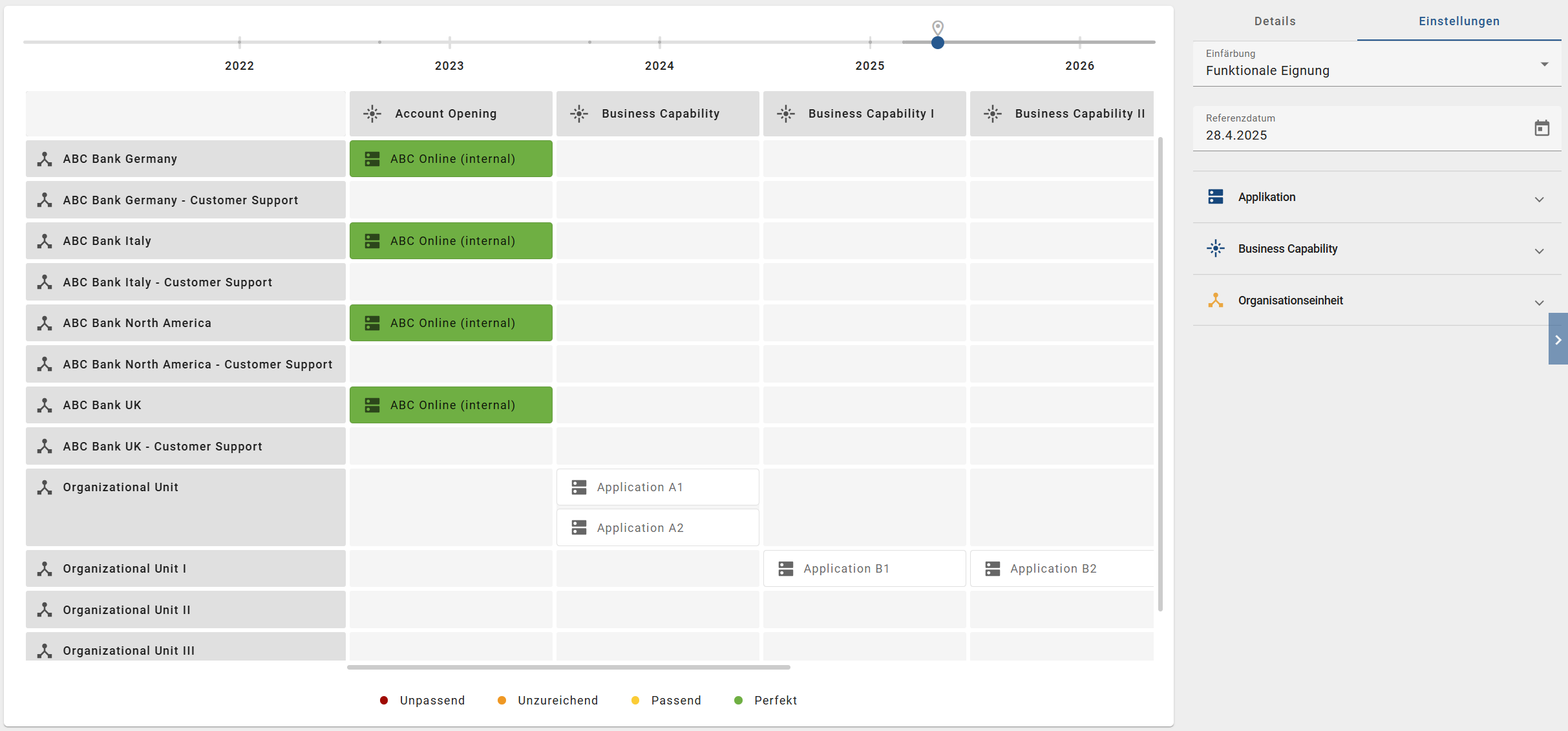Expand the Applikation section chevron
Image resolution: width=1568 pixels, height=731 pixels.
coord(1540,199)
